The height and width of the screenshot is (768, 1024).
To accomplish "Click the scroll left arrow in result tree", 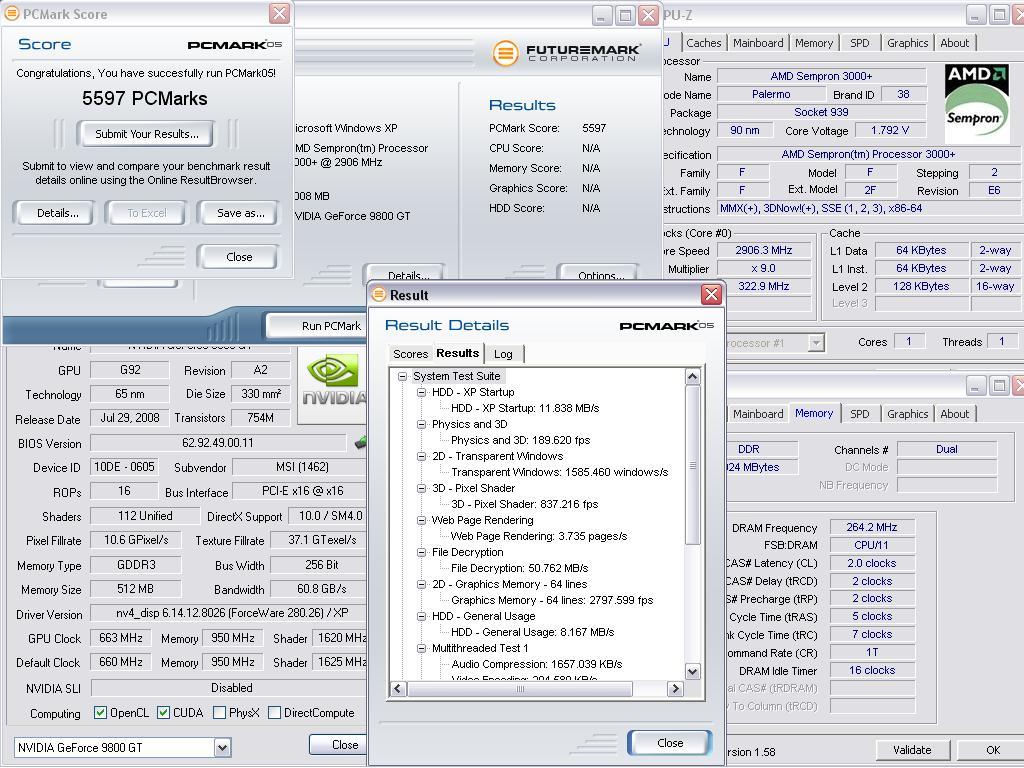I will pos(398,688).
